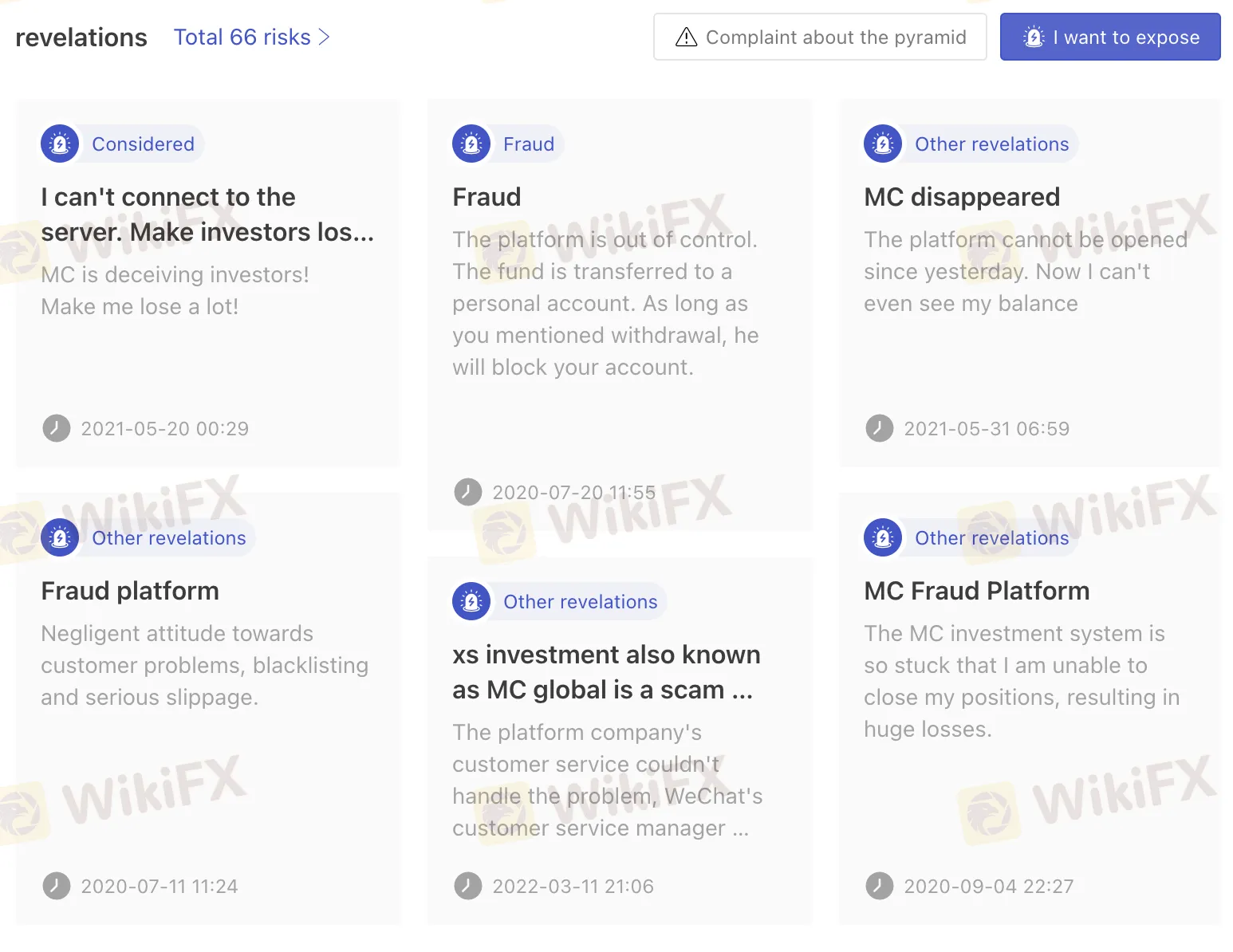1233x952 pixels.
Task: Click clock icon next to 2022-03-11 21:06
Action: point(468,886)
